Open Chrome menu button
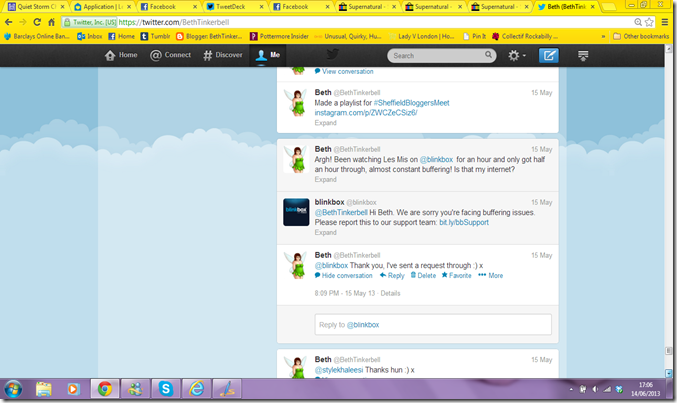 point(665,22)
